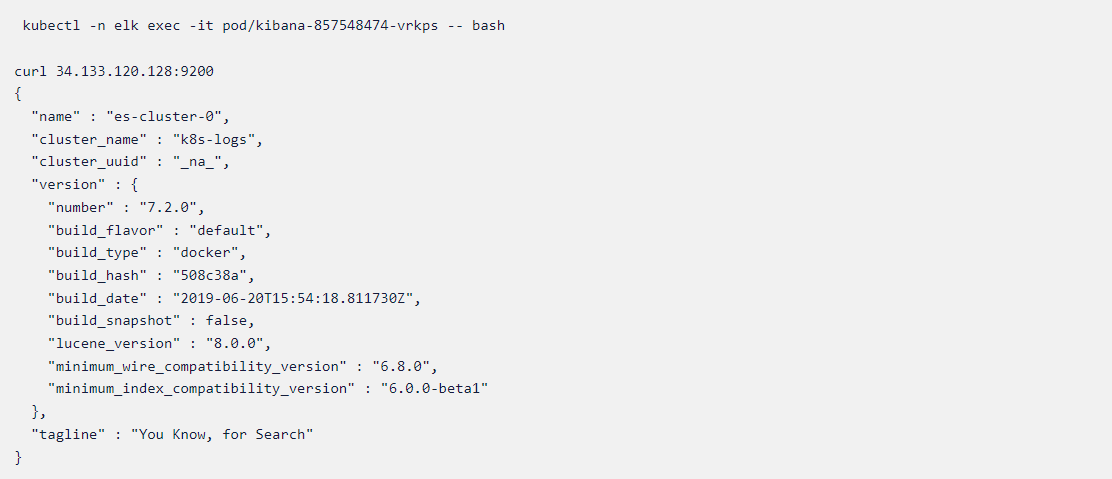Select the build_hash "508c38a" value
1112x479 pixels.
click(x=218, y=276)
